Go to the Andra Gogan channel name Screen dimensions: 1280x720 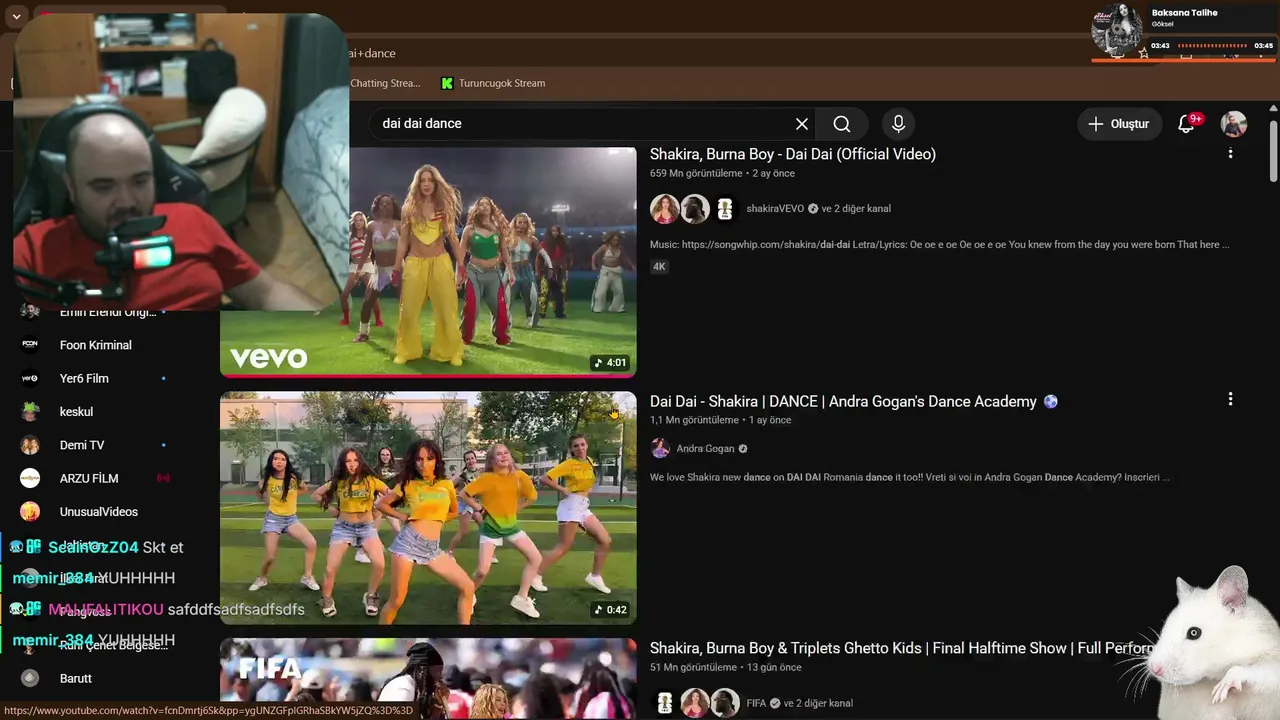point(705,449)
